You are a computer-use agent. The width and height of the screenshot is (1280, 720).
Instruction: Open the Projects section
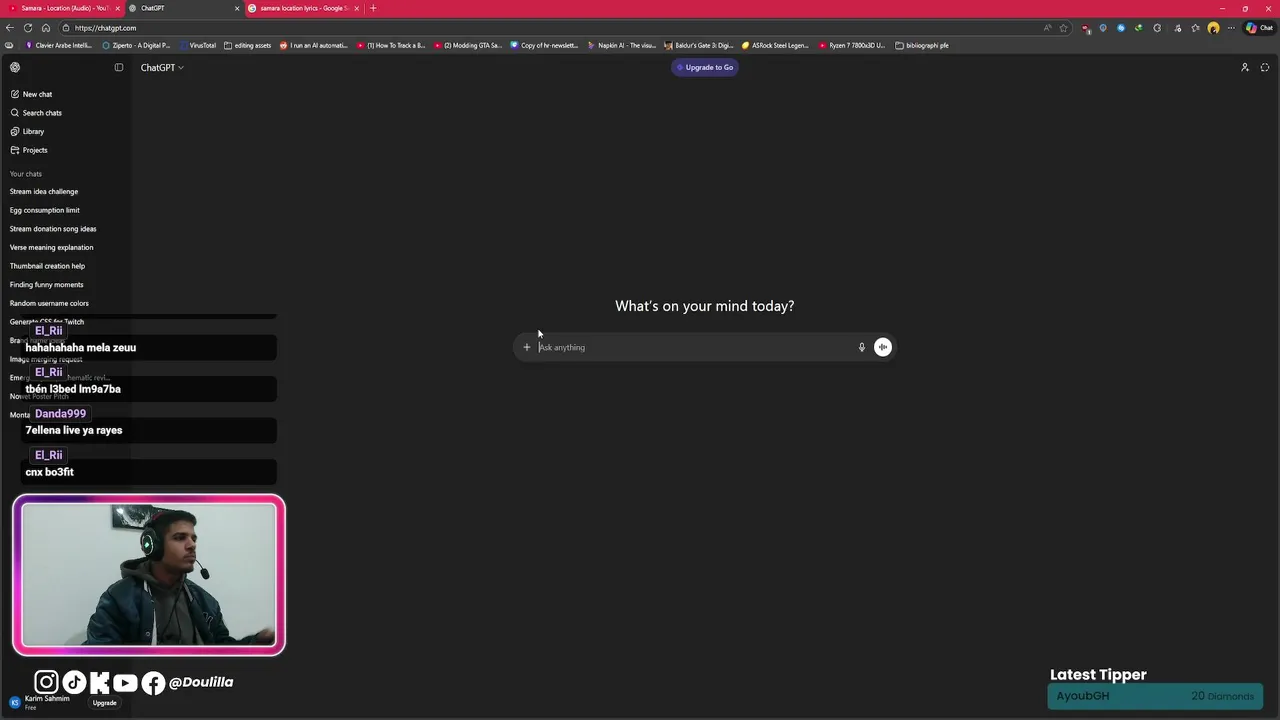coord(29,150)
